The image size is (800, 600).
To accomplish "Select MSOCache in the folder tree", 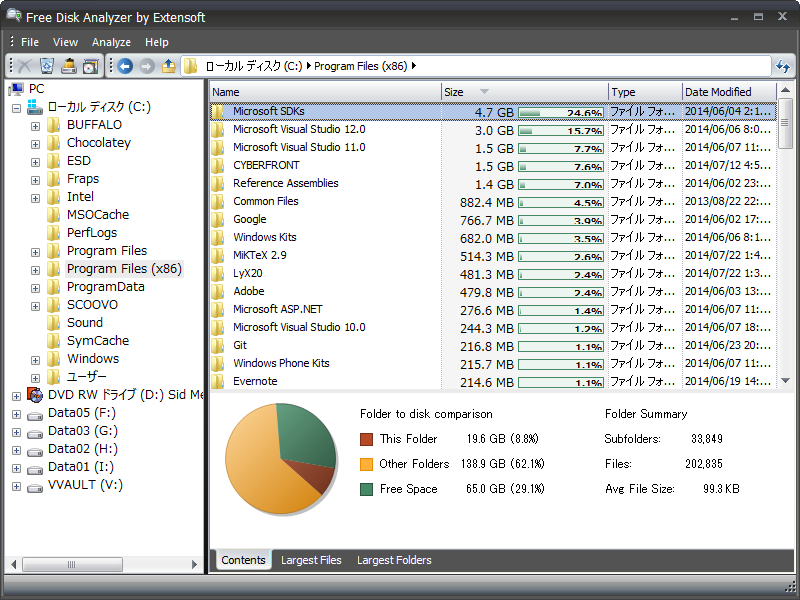I will (x=98, y=215).
